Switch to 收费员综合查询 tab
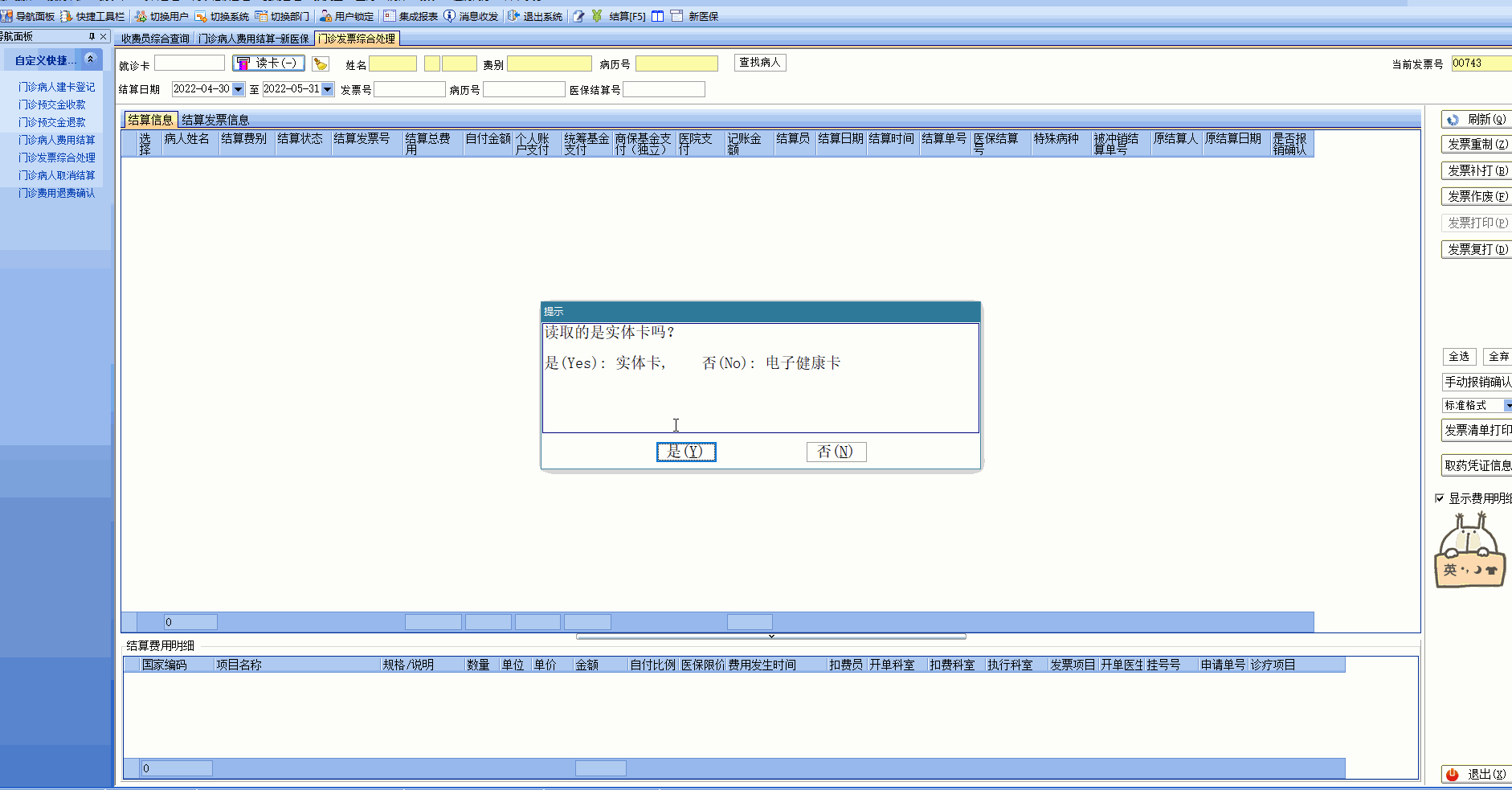Screen dimensions: 1512x790 [155, 39]
